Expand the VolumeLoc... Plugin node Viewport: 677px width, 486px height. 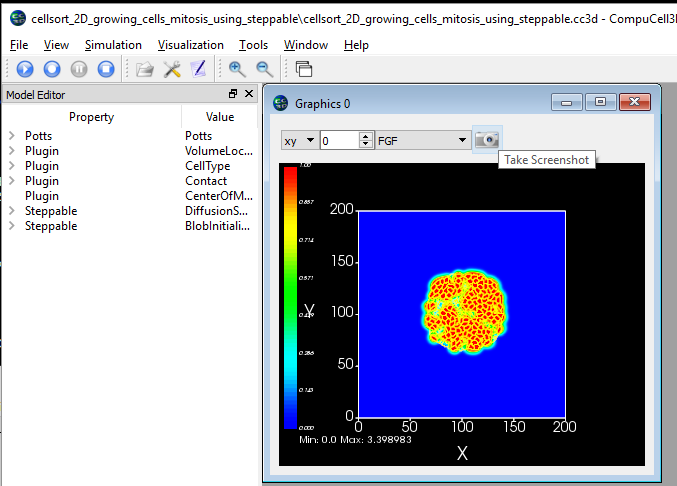click(12, 151)
